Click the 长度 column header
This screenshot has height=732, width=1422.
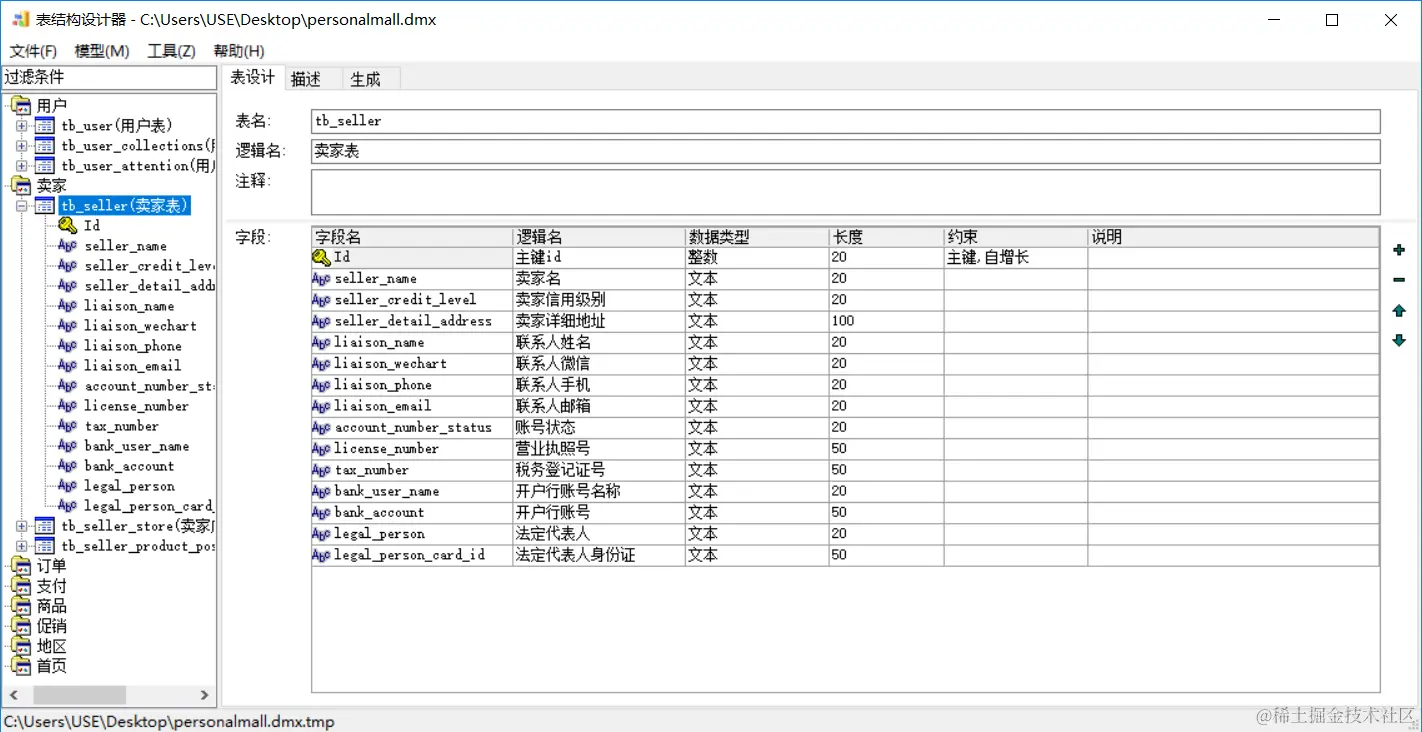[887, 237]
